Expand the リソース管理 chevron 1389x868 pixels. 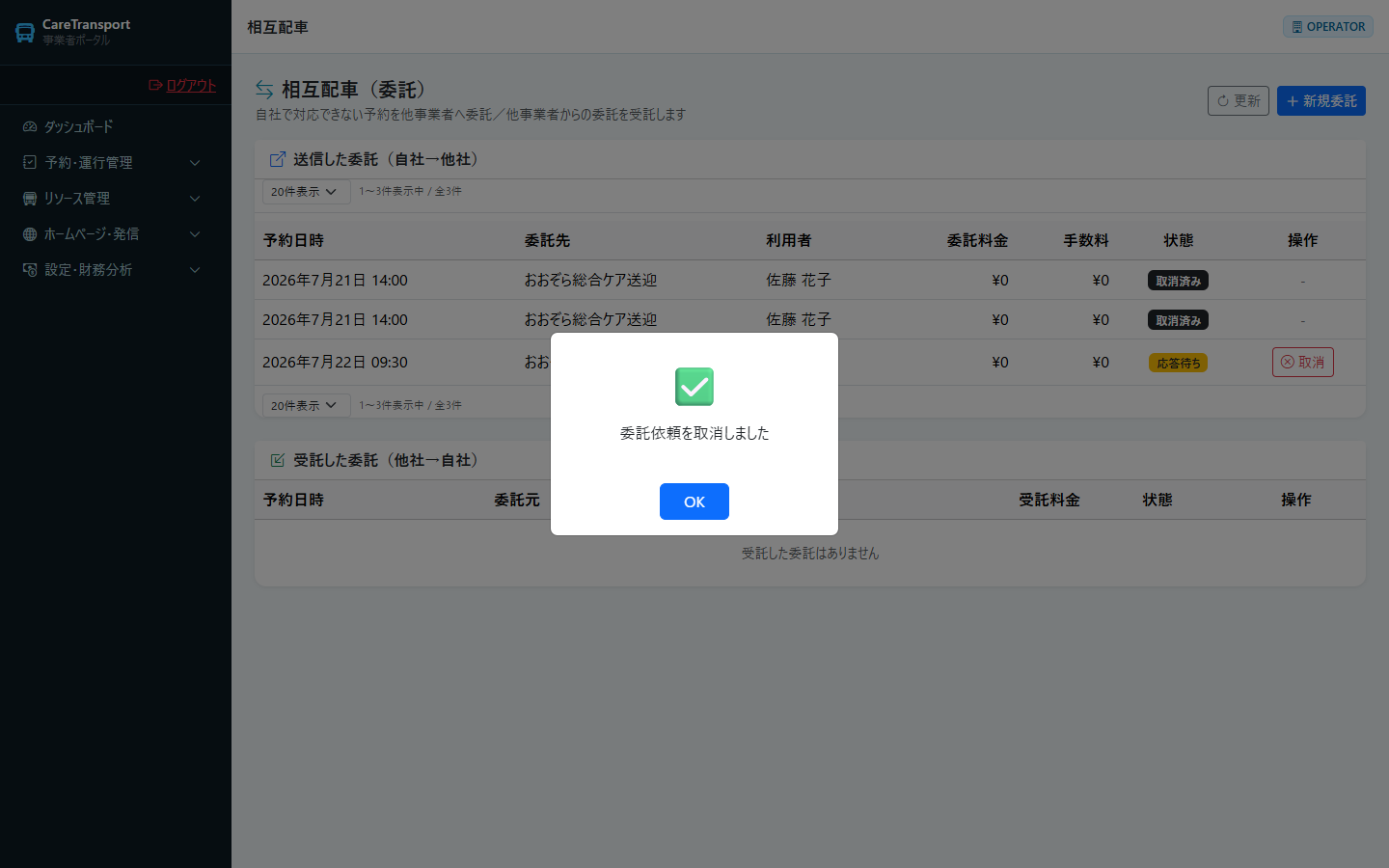pyautogui.click(x=195, y=199)
